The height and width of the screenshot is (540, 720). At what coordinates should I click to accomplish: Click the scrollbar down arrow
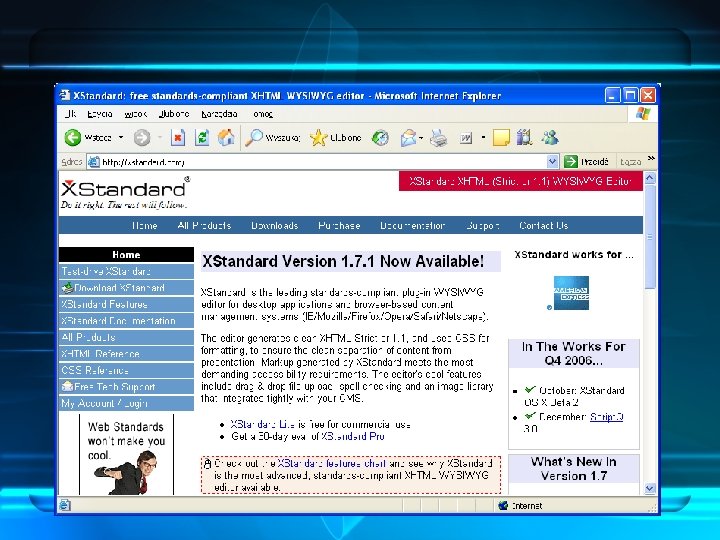click(x=650, y=489)
